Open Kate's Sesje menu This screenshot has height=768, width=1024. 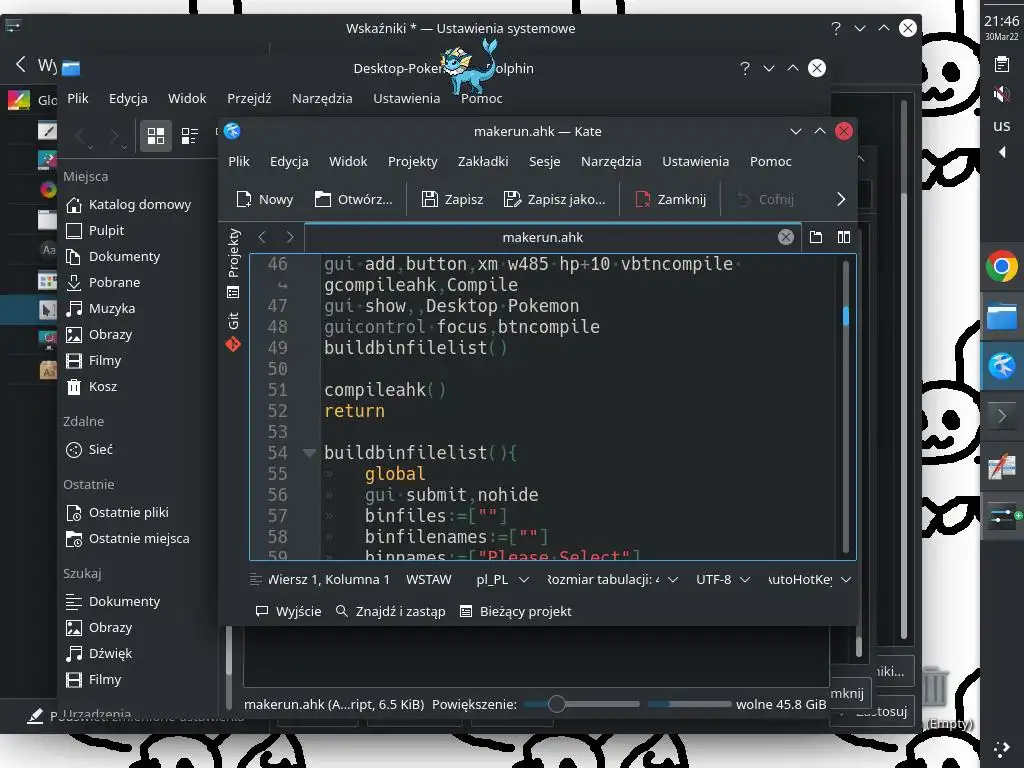click(544, 161)
